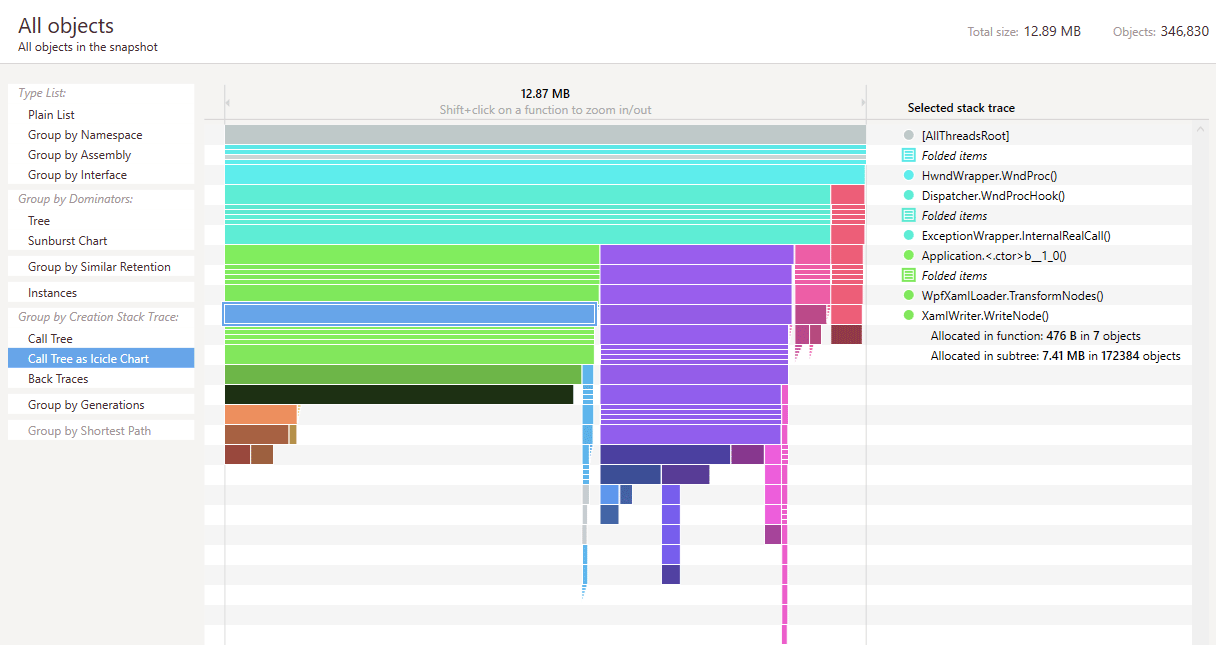Click the gray dot beside [AllThreadsRoot]
The height and width of the screenshot is (645, 1216).
pos(908,135)
